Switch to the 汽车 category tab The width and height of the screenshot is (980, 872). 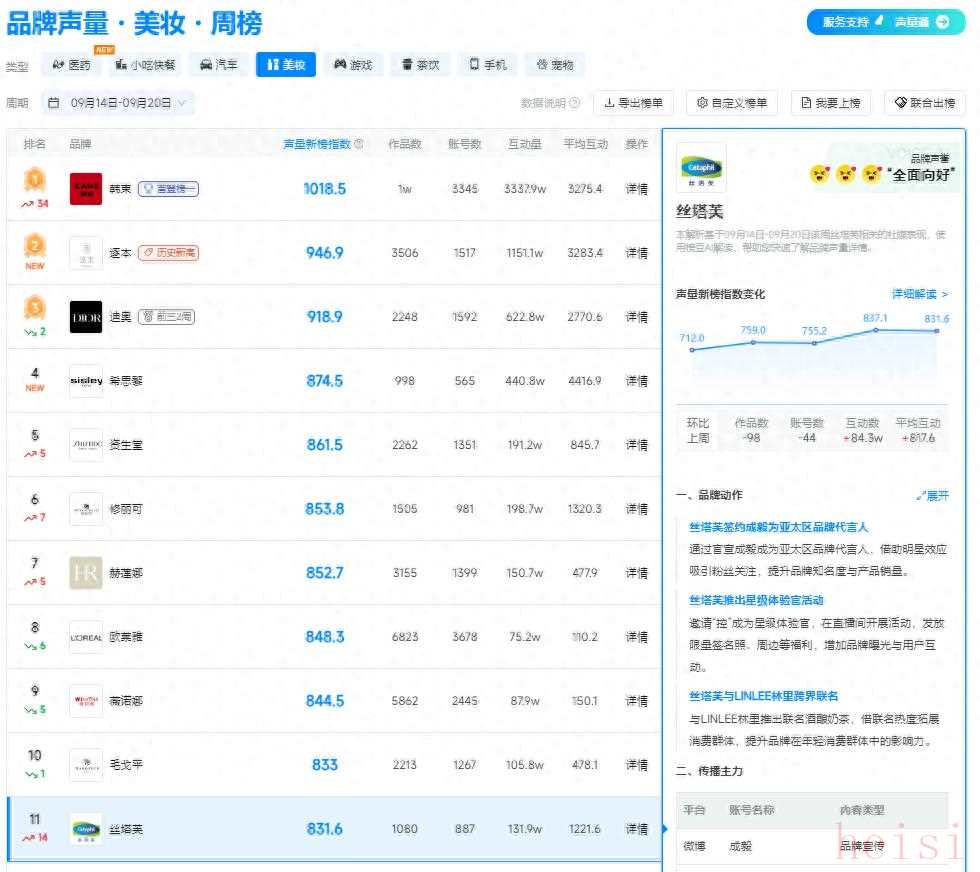[219, 65]
